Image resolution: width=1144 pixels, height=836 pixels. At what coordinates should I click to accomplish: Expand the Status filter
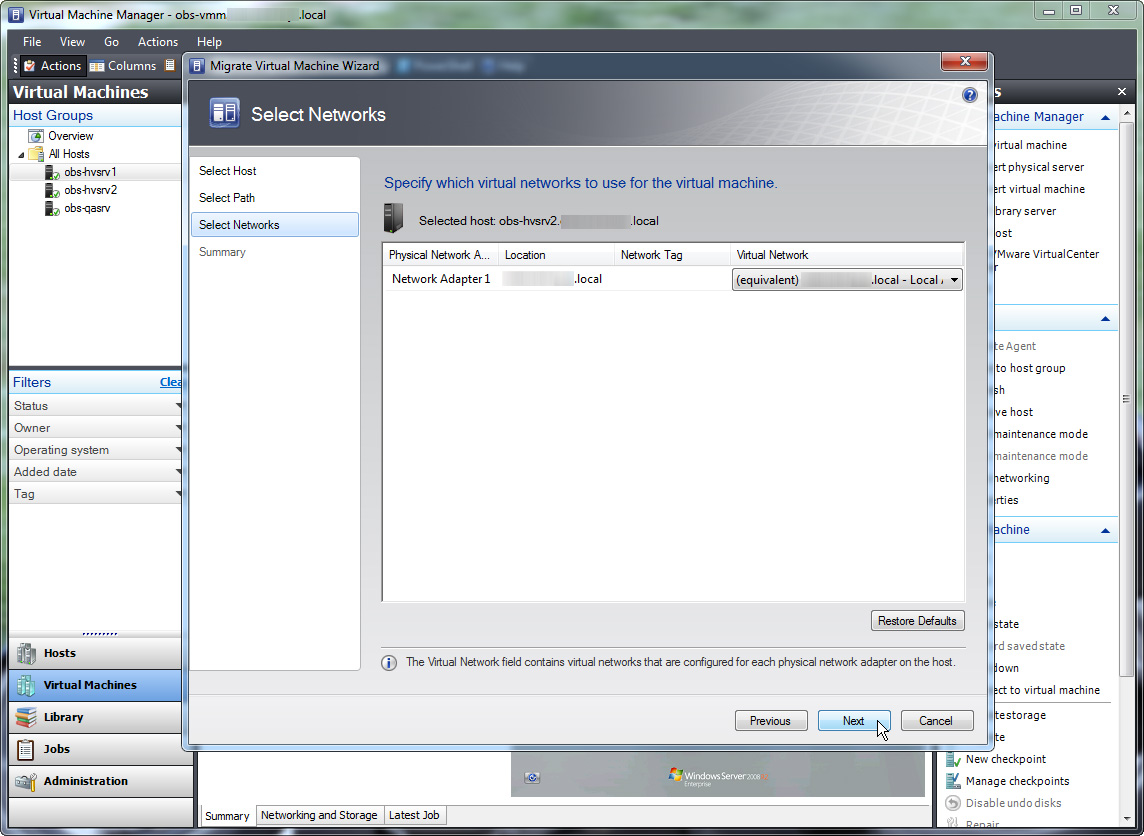(x=95, y=405)
